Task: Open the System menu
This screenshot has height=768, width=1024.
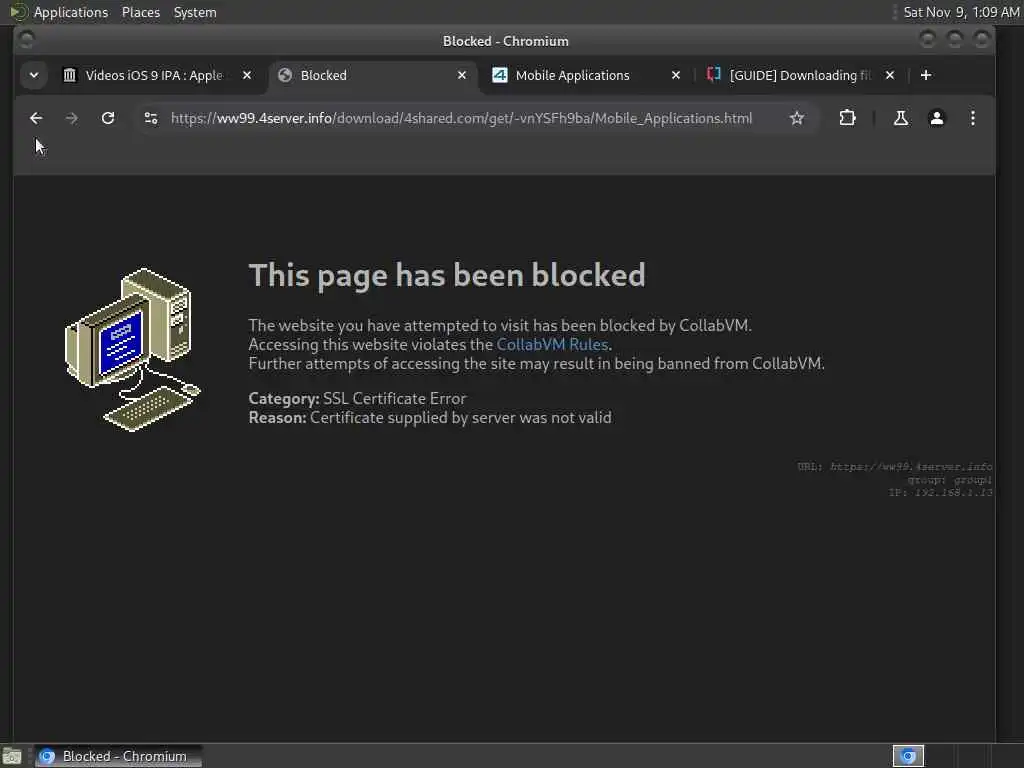Action: 195,12
